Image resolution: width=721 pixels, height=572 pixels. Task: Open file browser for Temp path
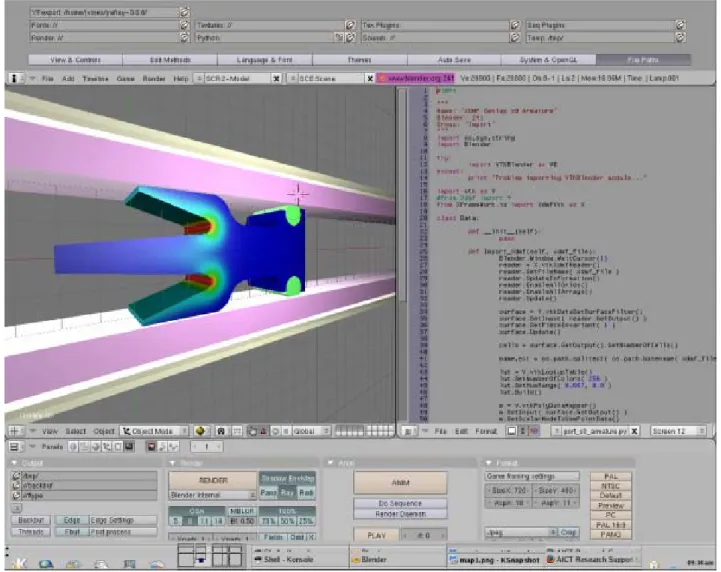coord(681,38)
